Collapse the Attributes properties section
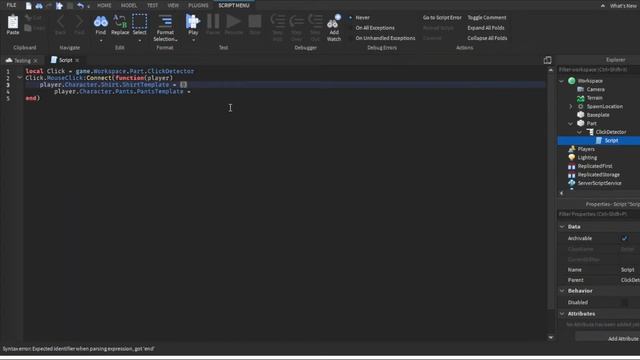Viewport: 640px width, 360px height. [562, 314]
